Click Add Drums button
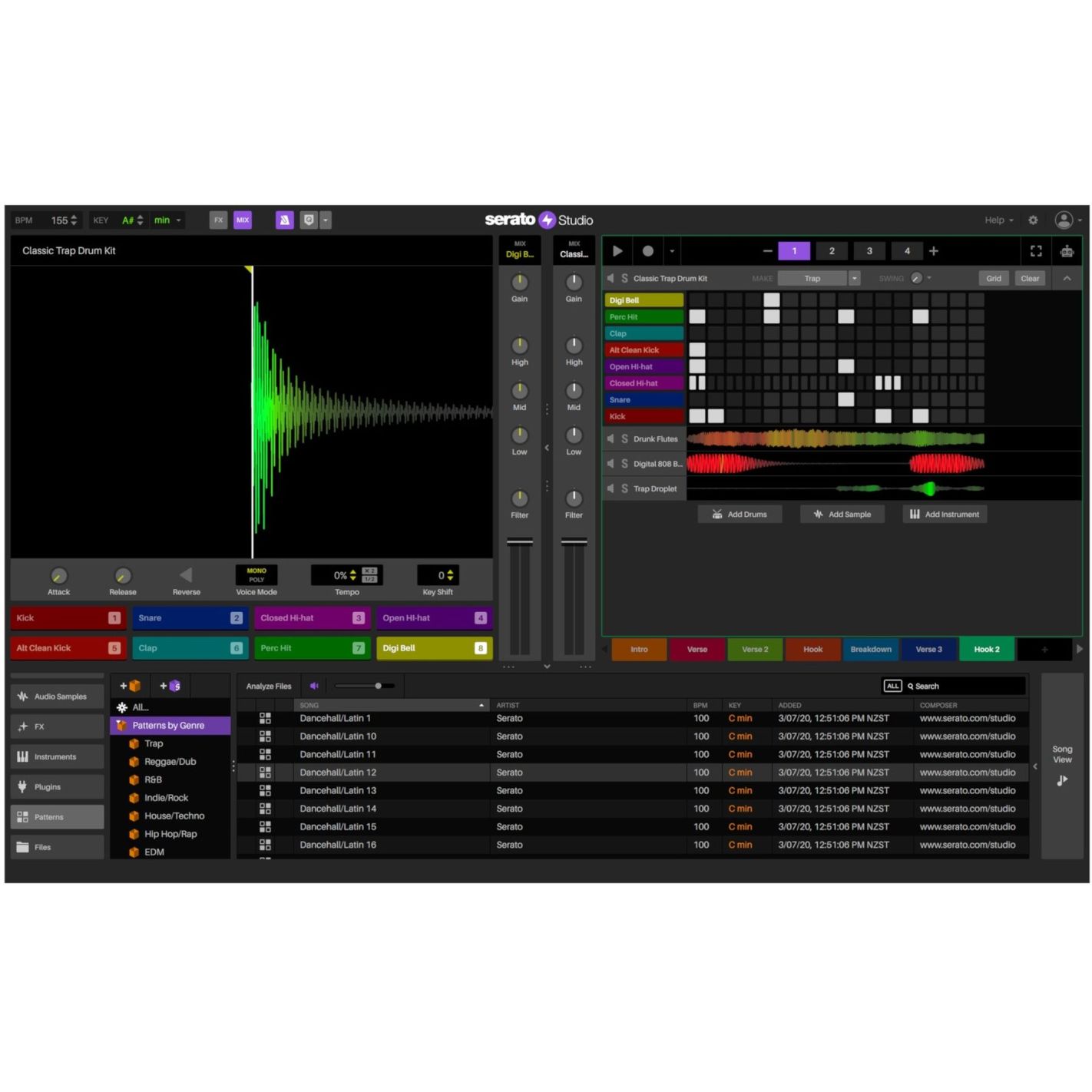Viewport: 1092px width, 1092px height. 740,514
